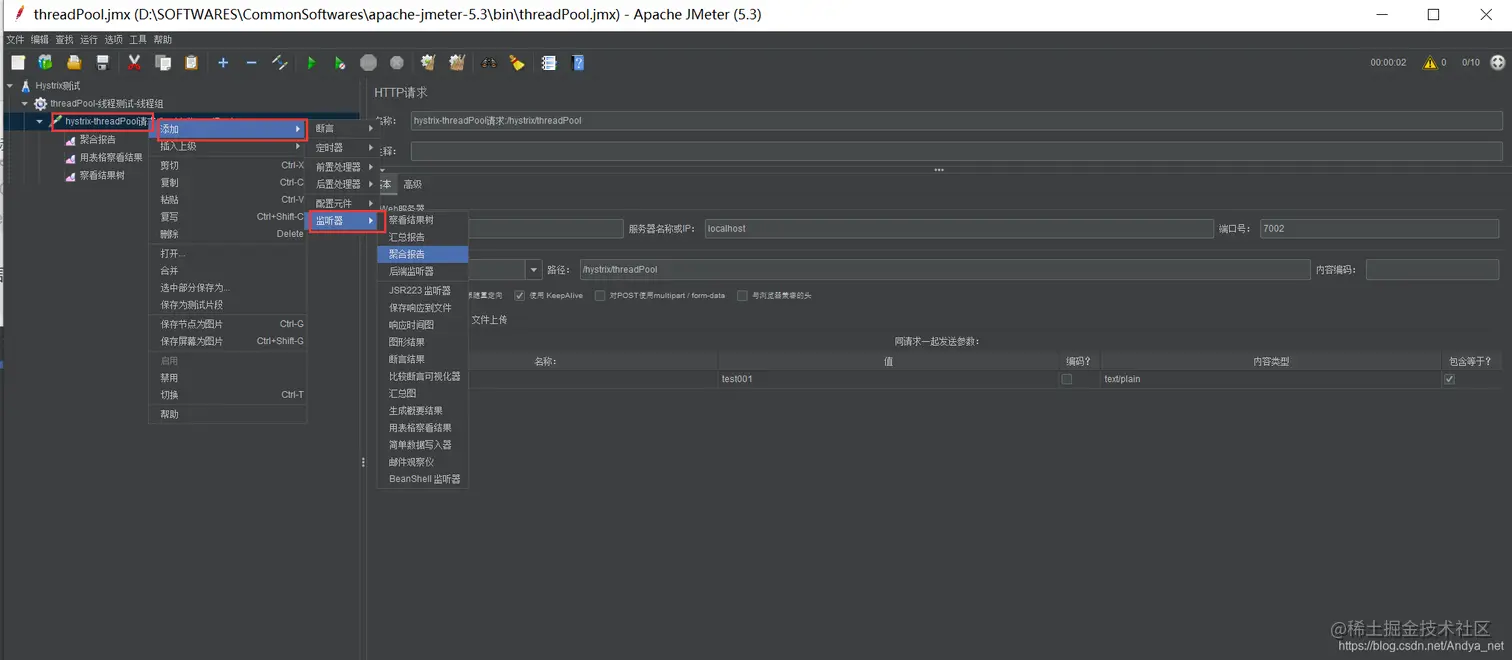Expand the 配置元件 submenu

(343, 204)
